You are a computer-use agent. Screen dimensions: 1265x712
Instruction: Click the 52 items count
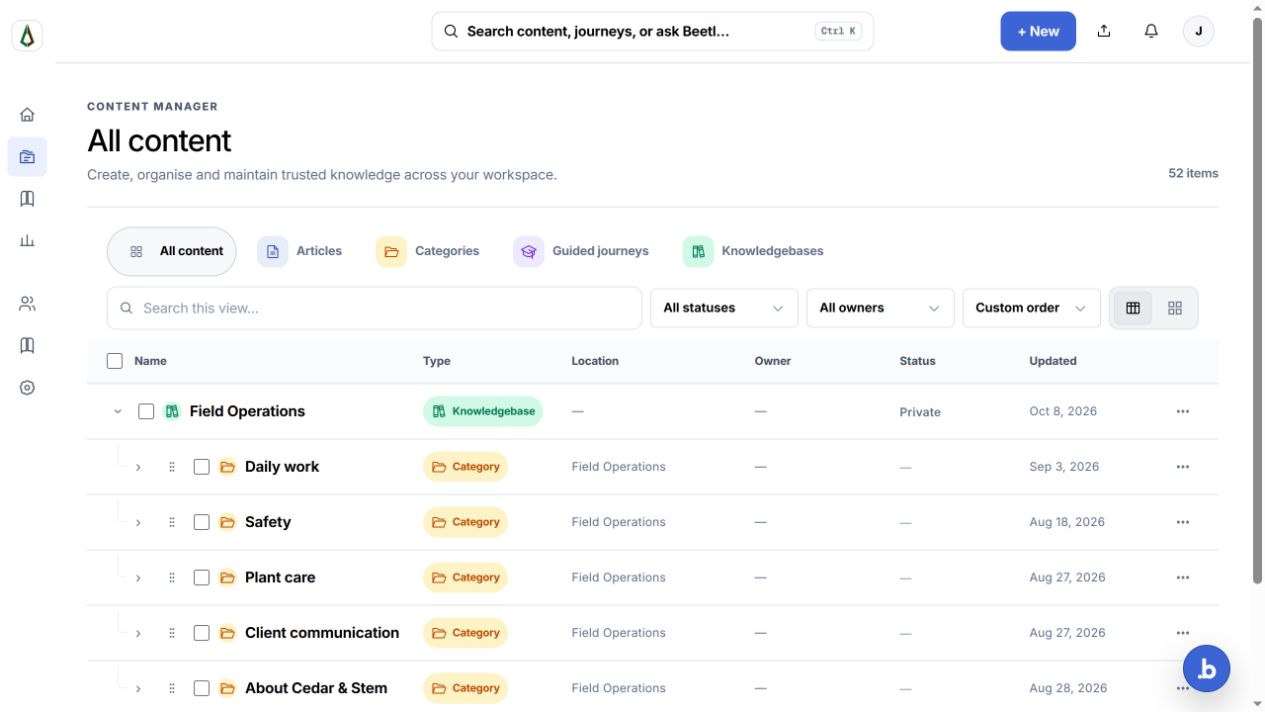[1193, 173]
